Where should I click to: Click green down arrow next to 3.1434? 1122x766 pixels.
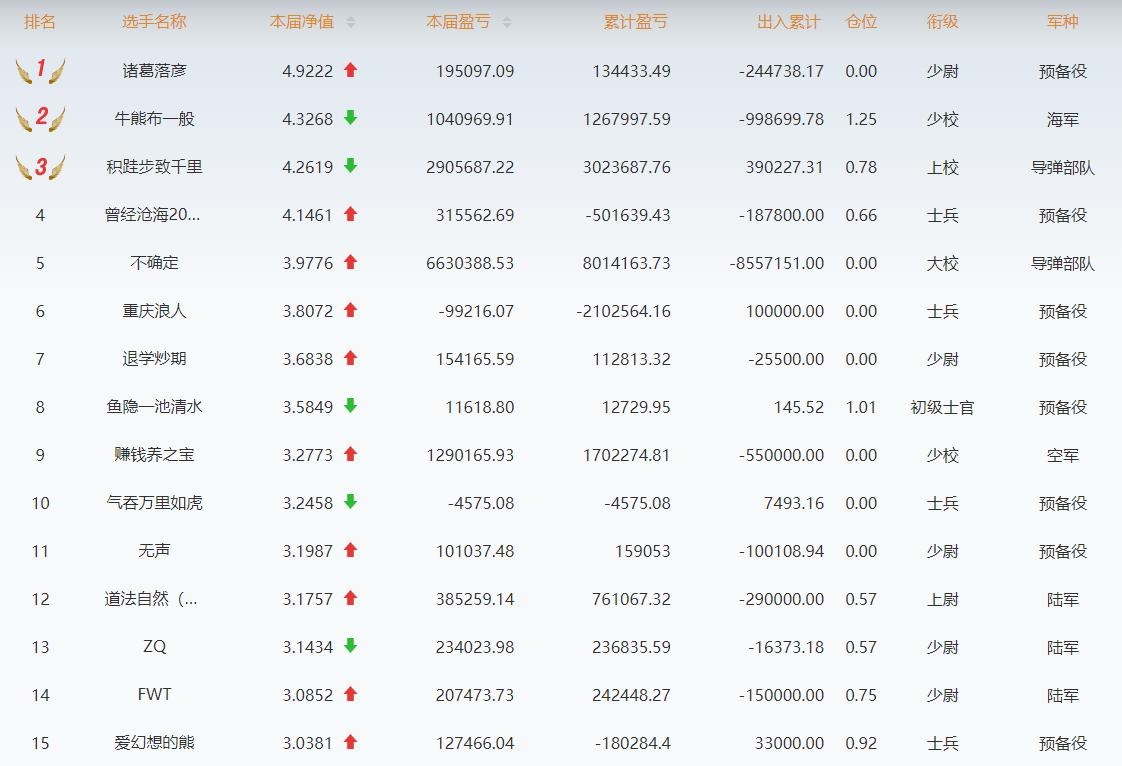350,646
